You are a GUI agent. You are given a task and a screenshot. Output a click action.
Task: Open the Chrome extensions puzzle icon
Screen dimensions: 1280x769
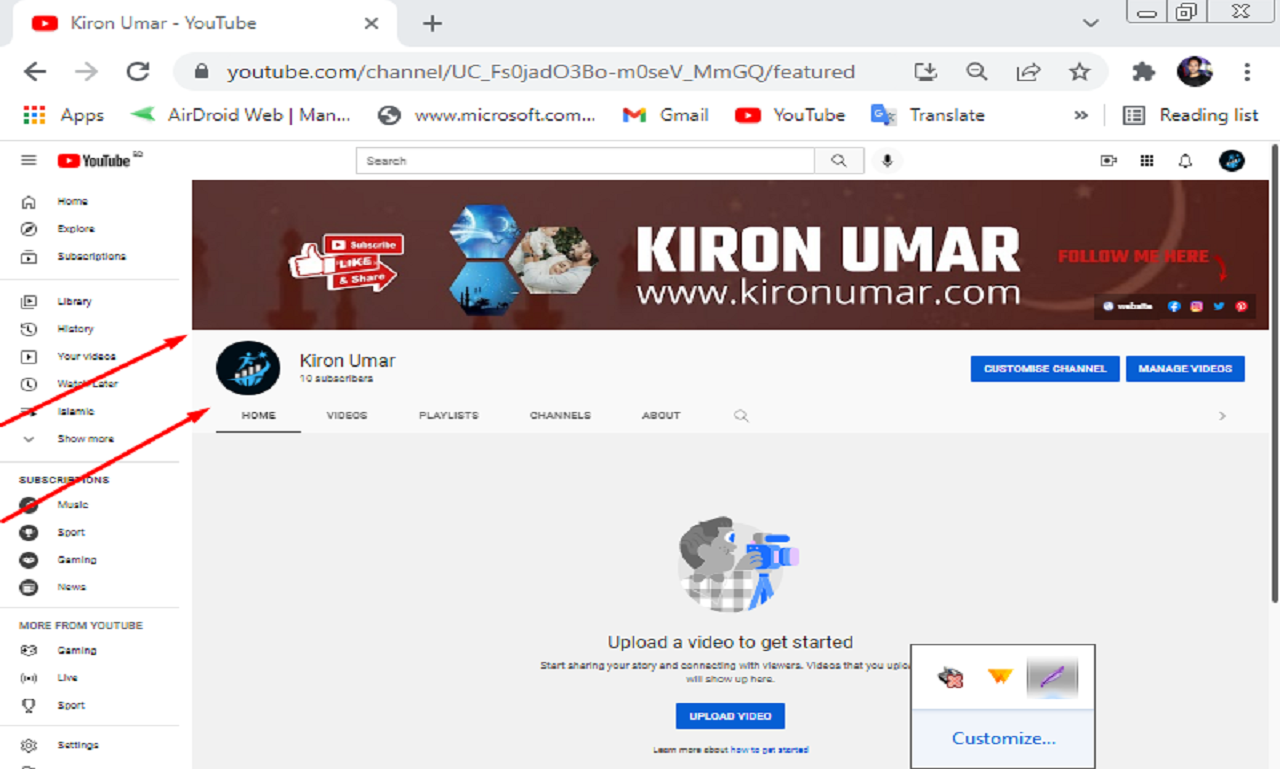tap(1143, 72)
